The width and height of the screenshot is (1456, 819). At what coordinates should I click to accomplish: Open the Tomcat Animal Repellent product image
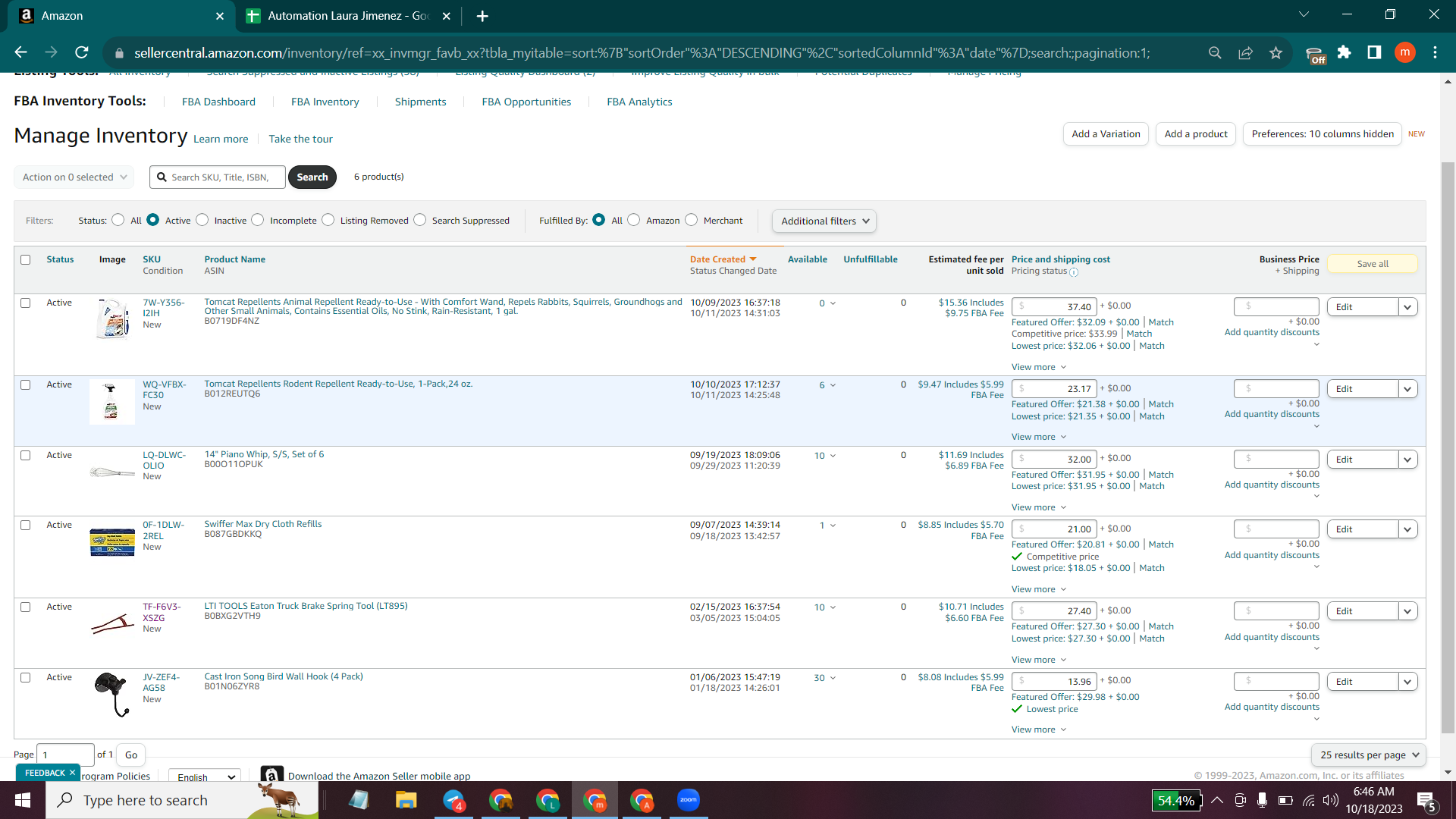(112, 318)
